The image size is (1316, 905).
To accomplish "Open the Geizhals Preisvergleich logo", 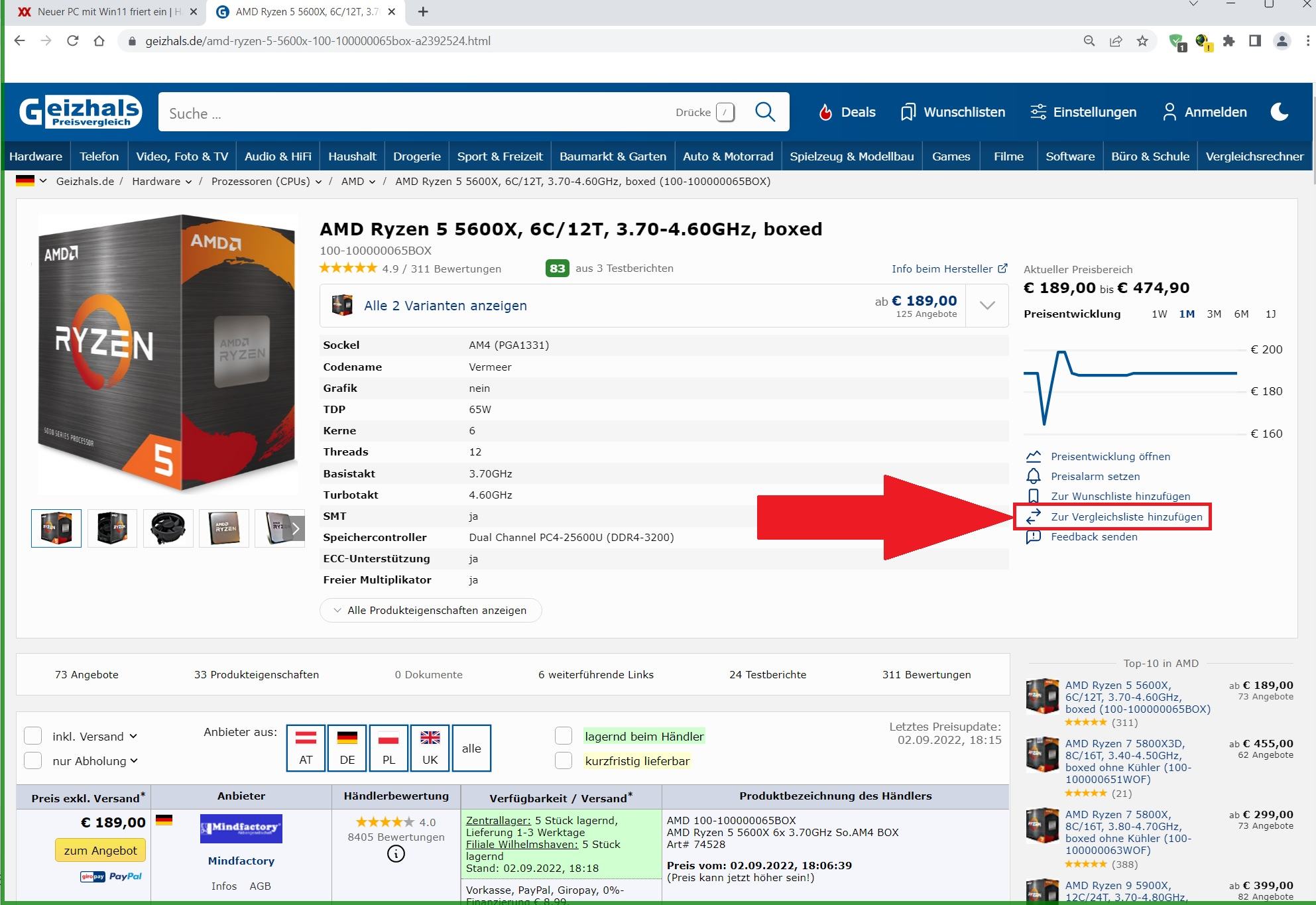I will click(81, 112).
